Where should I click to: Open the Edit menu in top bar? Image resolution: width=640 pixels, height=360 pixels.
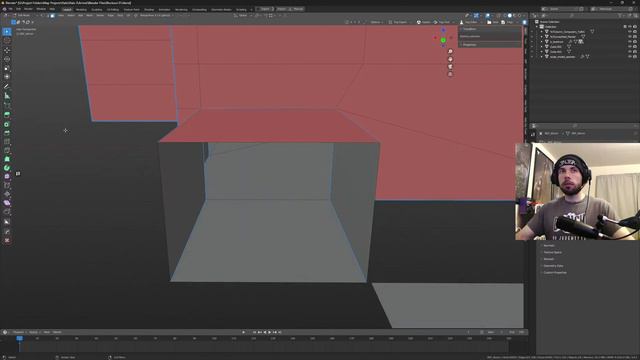click(18, 9)
